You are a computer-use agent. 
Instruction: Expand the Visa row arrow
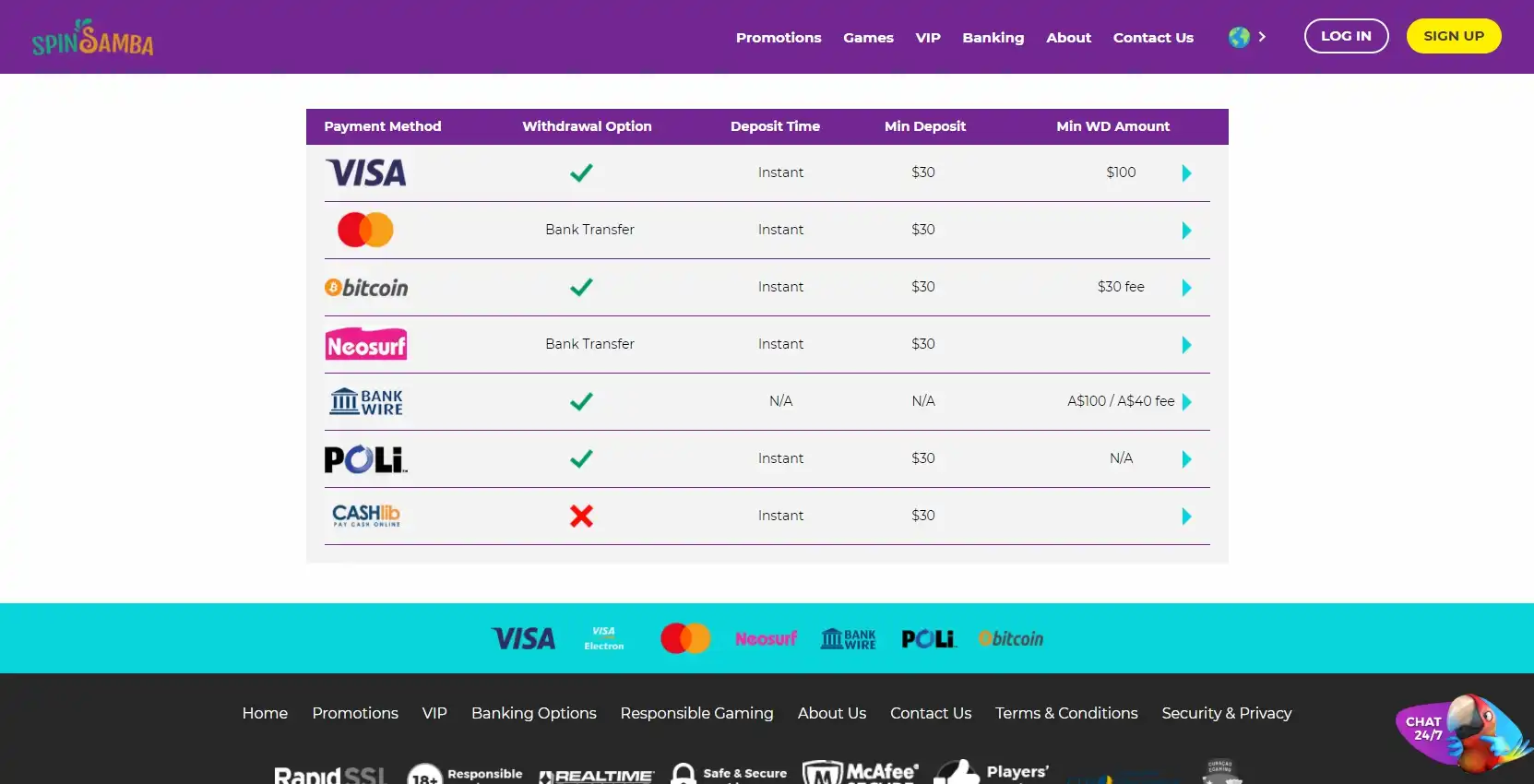[x=1186, y=173]
